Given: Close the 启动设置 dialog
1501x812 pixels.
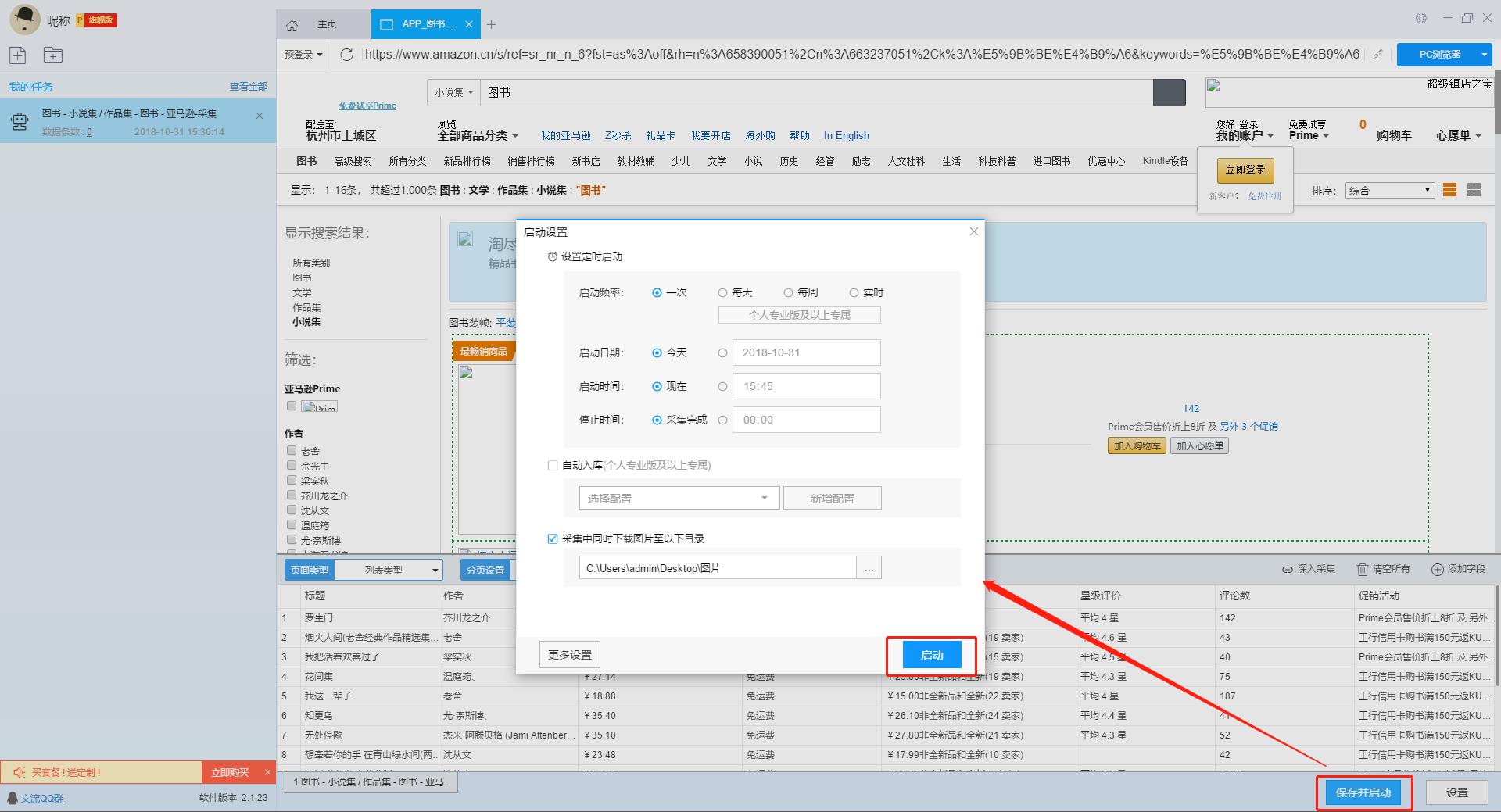Looking at the screenshot, I should (x=973, y=231).
